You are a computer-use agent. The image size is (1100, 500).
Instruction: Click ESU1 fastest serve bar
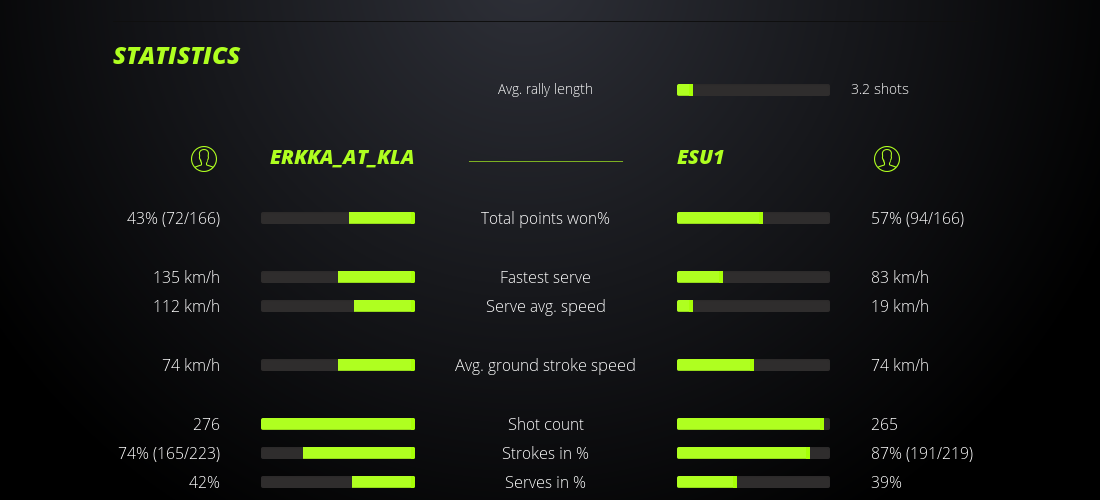tap(753, 277)
